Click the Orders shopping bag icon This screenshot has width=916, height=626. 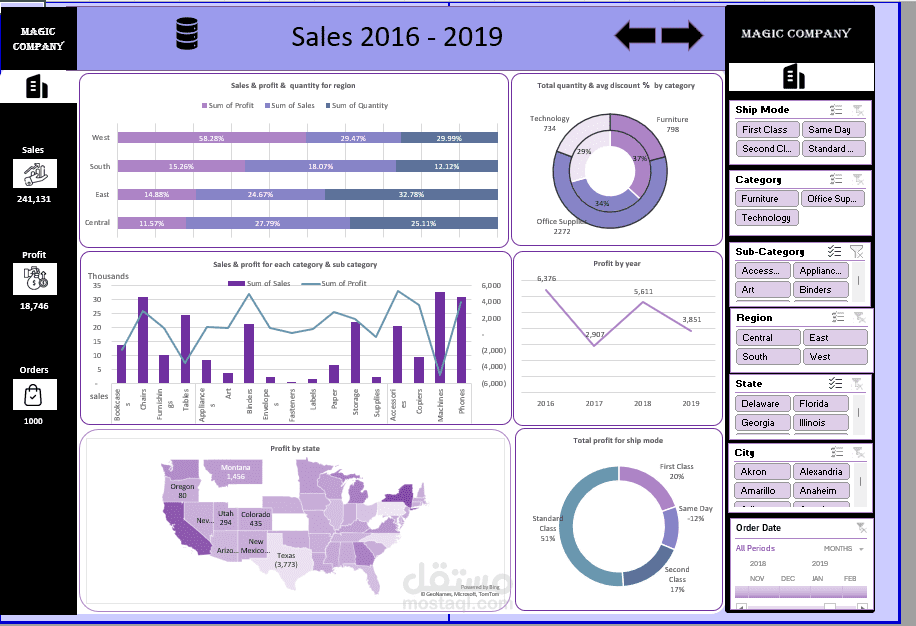tap(35, 395)
